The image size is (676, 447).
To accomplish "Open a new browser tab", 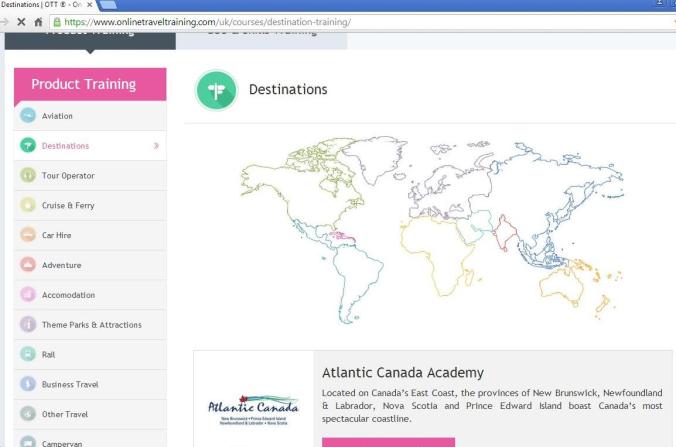I will click(x=107, y=5).
